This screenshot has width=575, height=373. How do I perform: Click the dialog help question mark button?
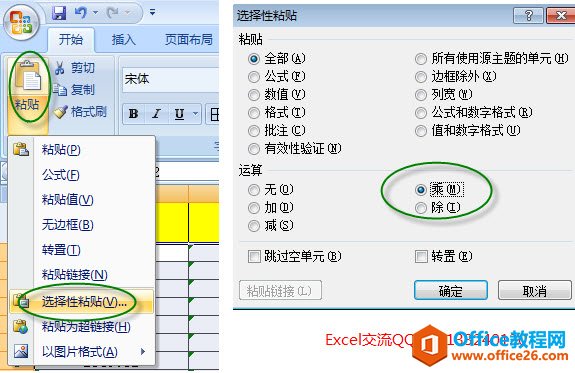coord(528,15)
